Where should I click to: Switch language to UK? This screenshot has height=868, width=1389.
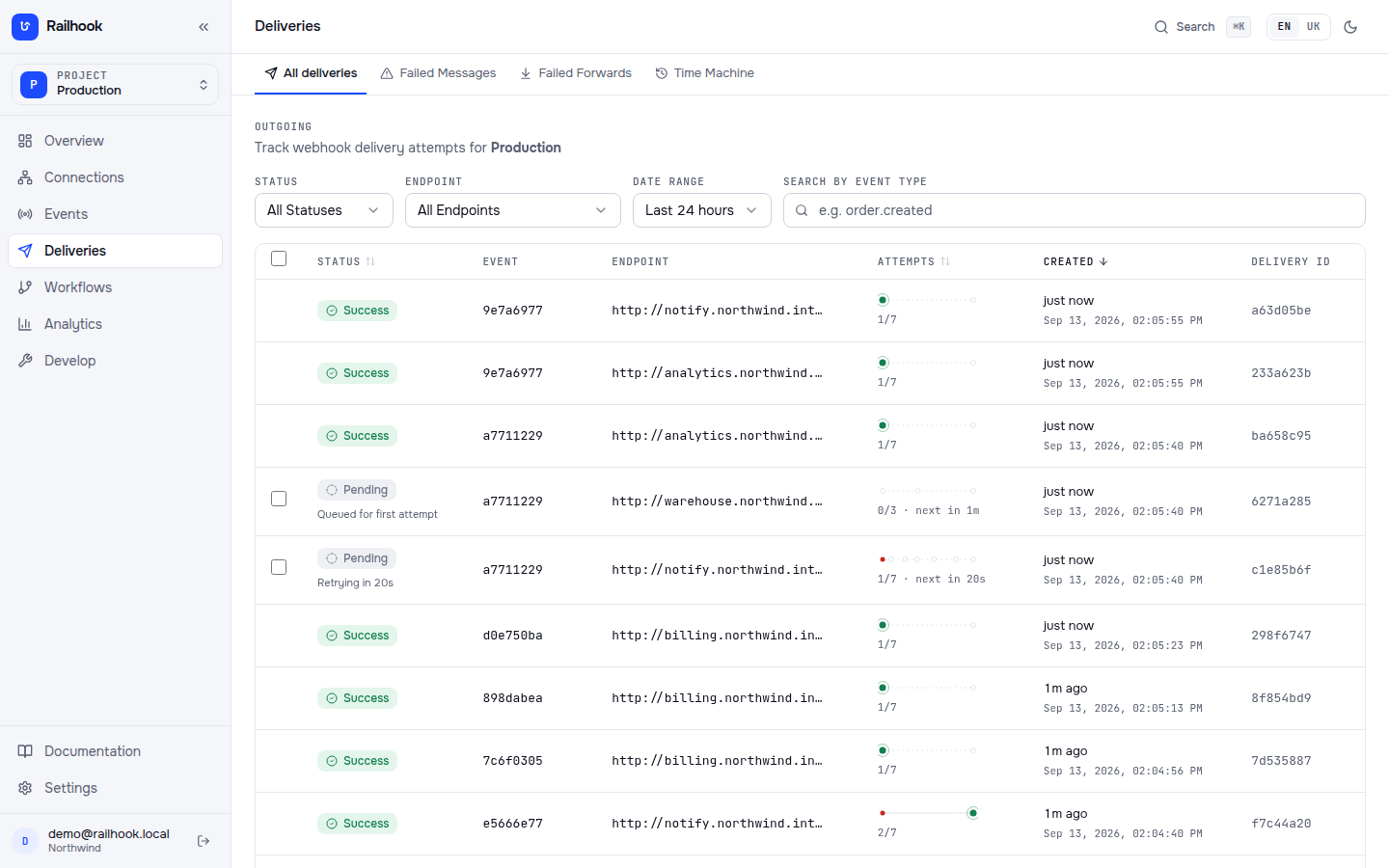tap(1313, 27)
